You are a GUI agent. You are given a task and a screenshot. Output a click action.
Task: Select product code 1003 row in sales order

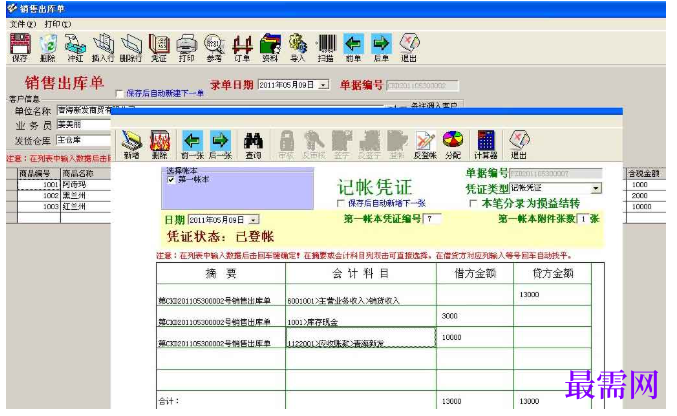click(x=38, y=206)
